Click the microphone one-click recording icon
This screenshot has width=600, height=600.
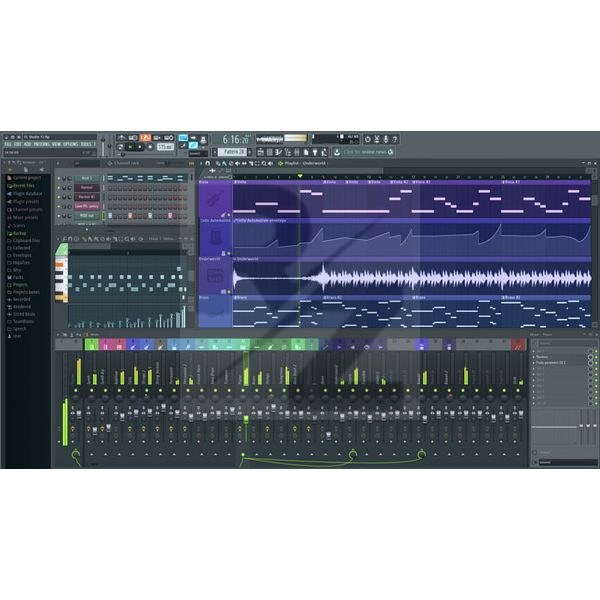tap(385, 139)
